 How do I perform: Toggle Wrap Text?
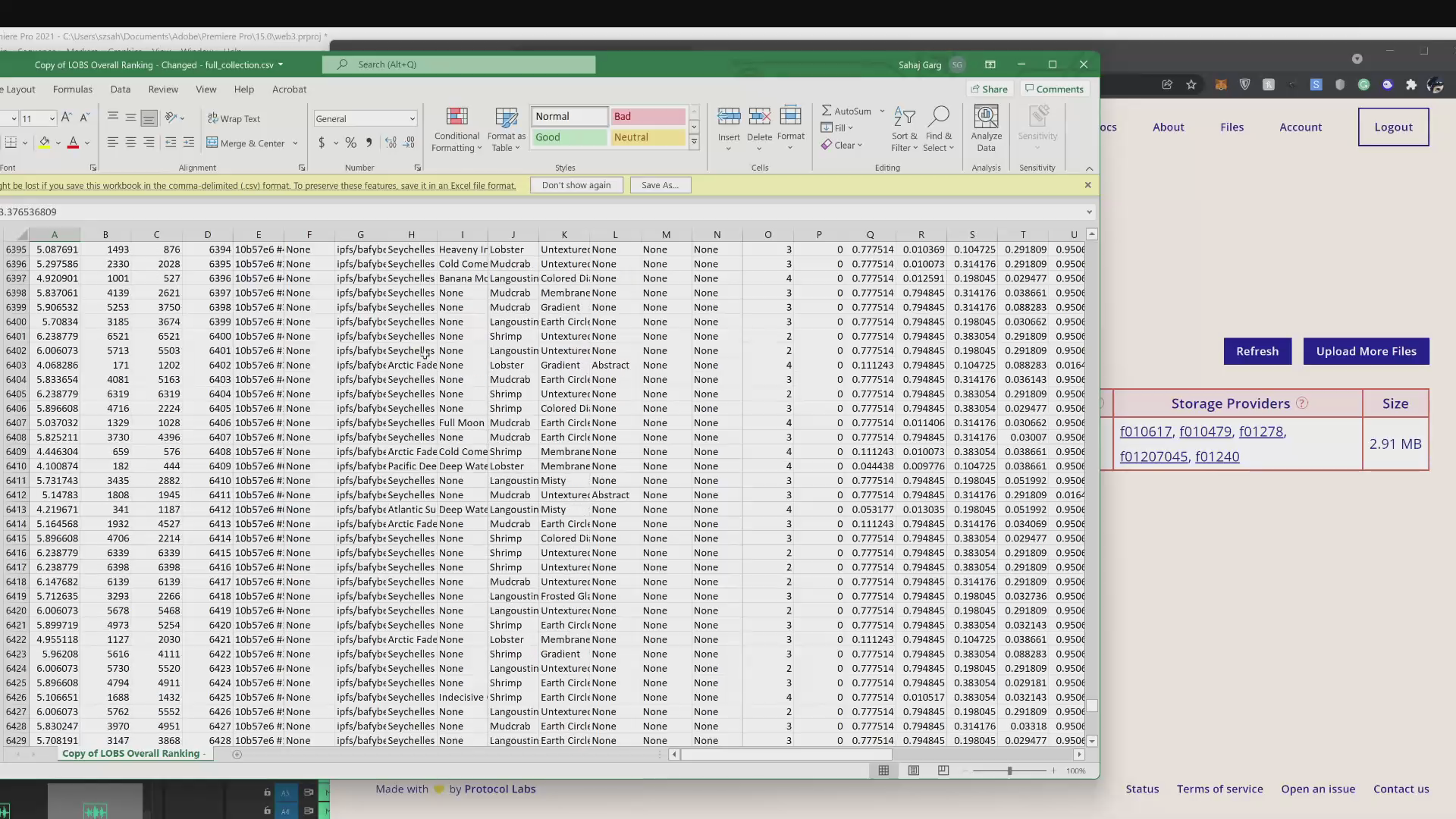234,118
